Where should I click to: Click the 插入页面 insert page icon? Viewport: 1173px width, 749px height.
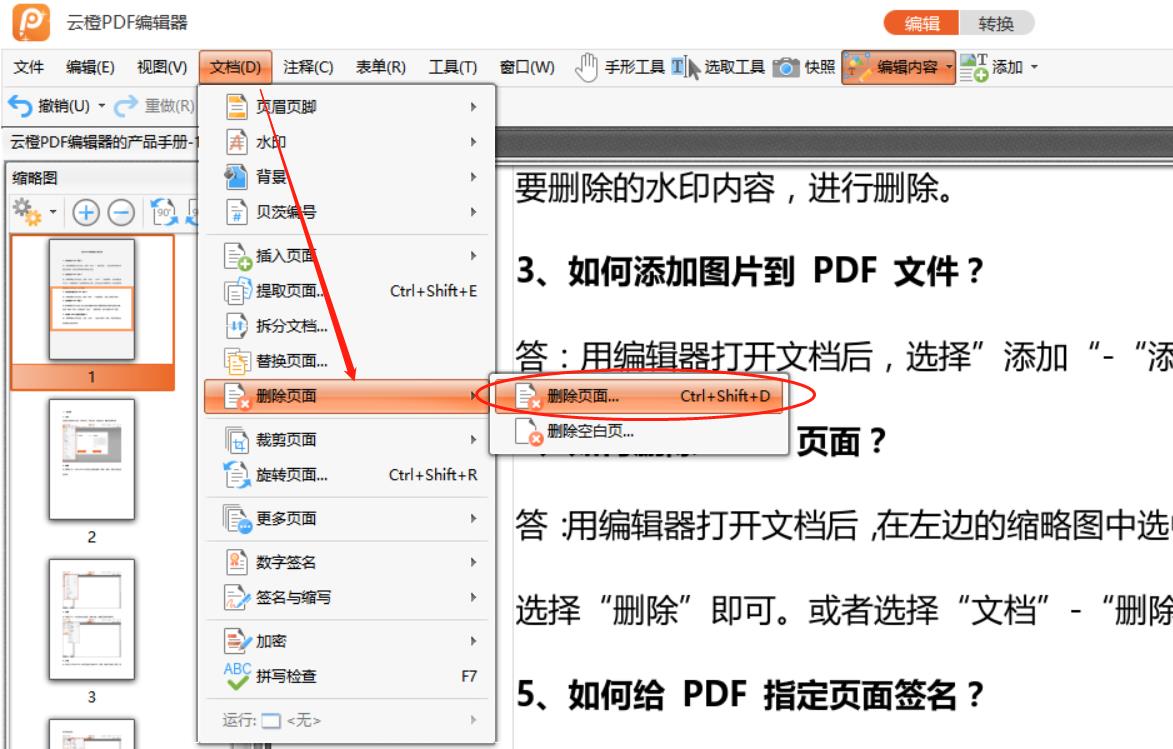238,256
